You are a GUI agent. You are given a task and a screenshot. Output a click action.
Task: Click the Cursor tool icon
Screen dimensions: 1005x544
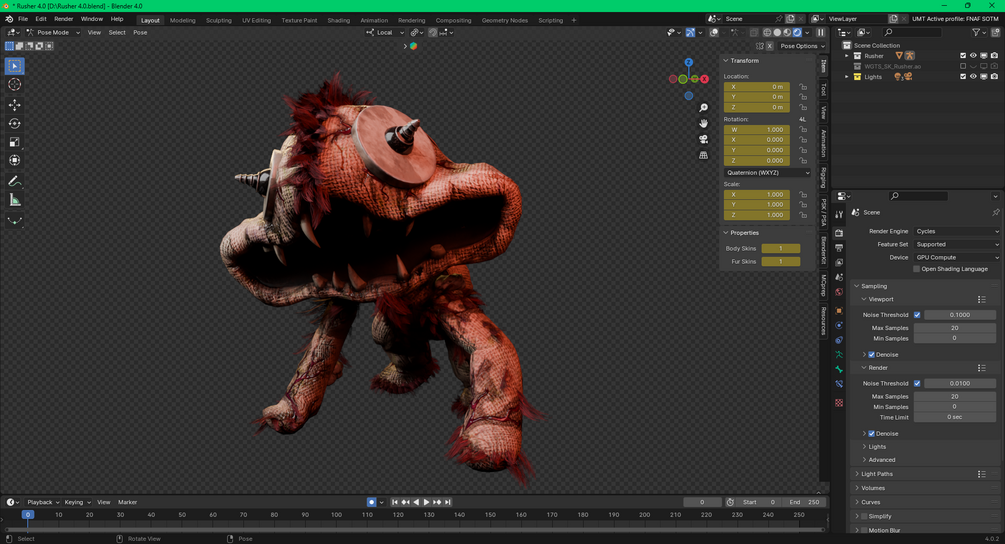(x=15, y=85)
